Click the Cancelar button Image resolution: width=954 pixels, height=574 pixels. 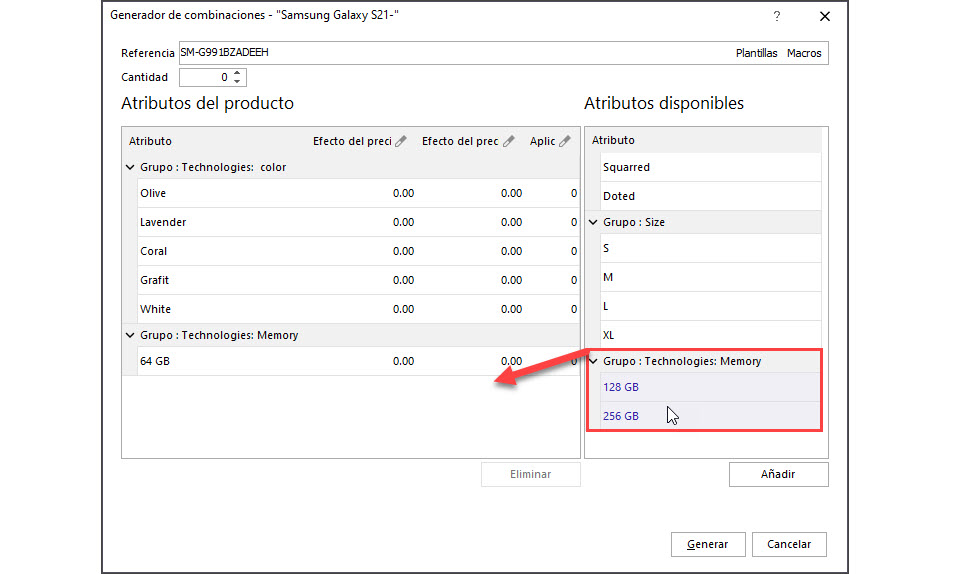pos(789,544)
